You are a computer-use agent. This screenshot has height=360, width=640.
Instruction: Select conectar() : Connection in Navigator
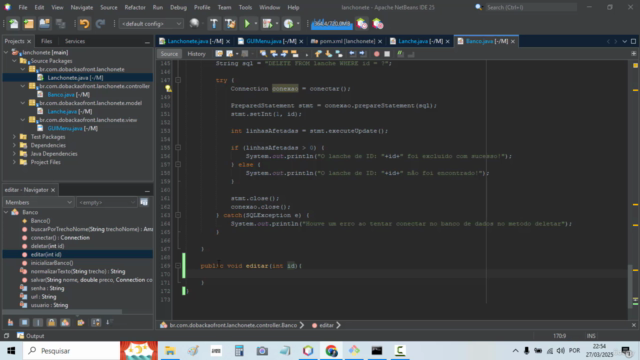60,238
